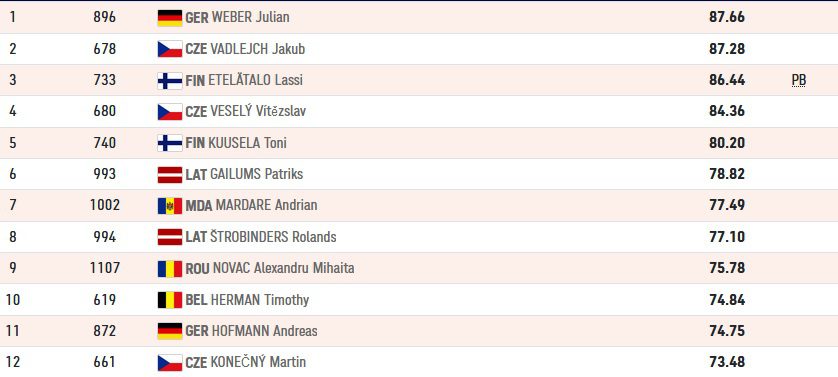Select bib number 1107 cell
The image size is (838, 377).
[105, 268]
